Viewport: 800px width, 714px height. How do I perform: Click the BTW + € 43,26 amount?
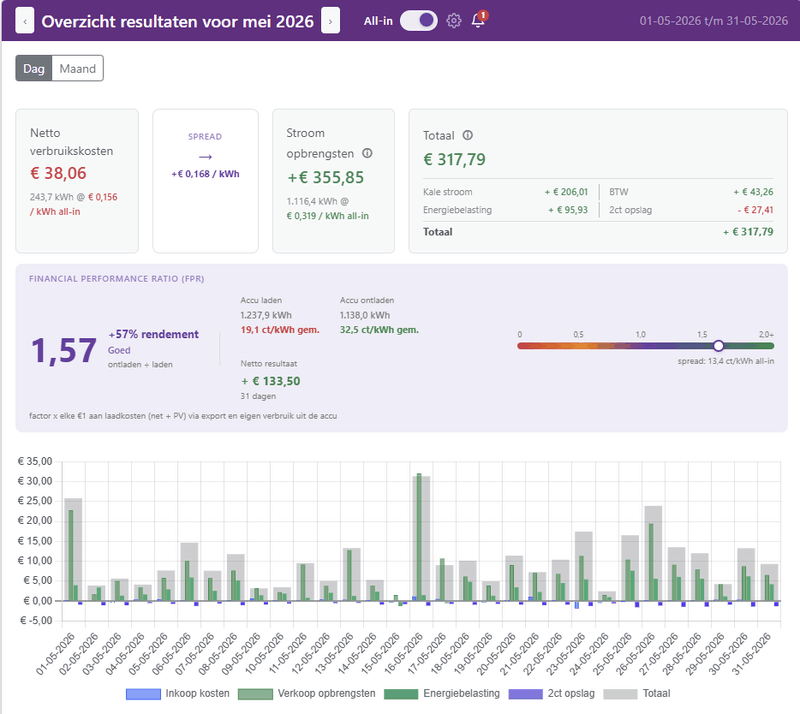[x=753, y=192]
